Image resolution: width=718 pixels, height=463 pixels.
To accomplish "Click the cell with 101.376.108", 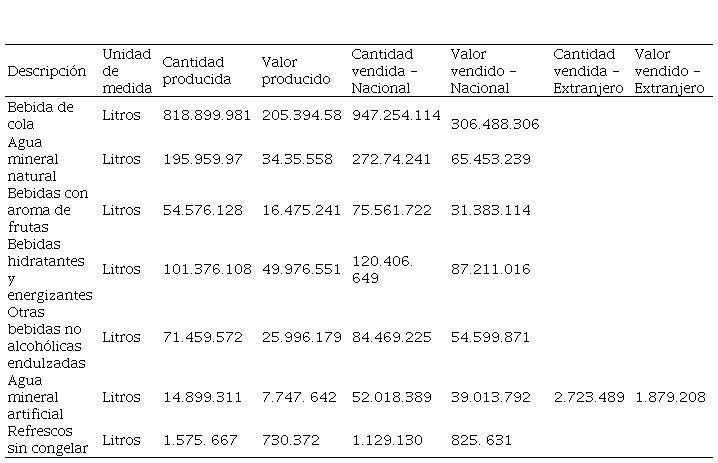I will point(207,269).
